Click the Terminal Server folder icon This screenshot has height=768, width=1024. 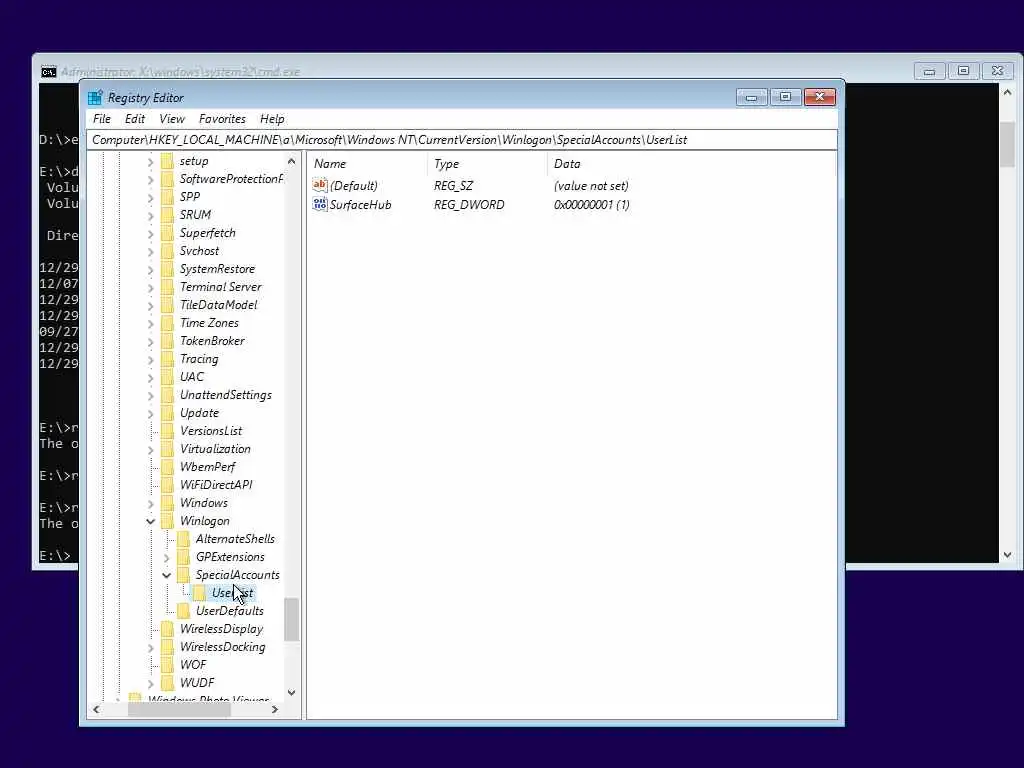[x=168, y=287]
